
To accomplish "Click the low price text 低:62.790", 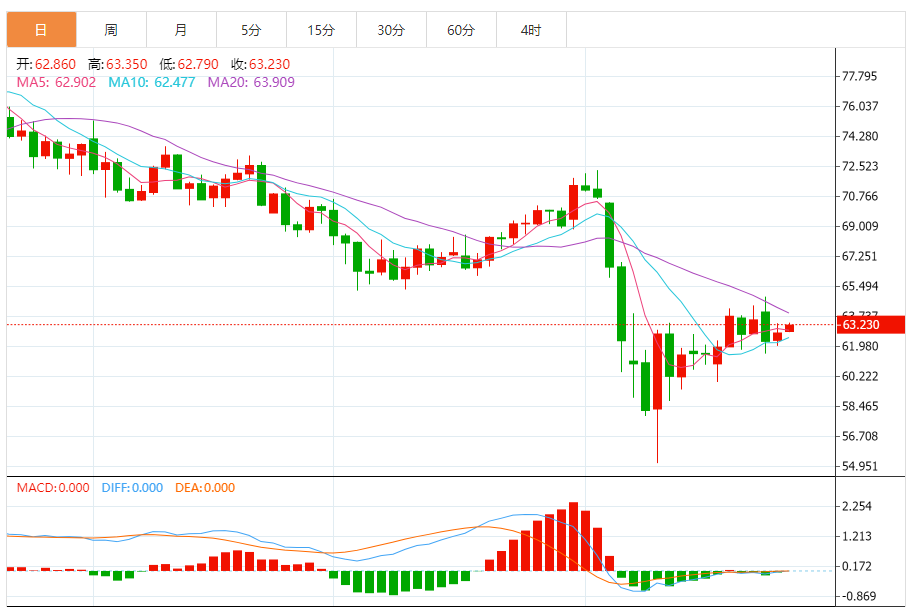I will [x=189, y=64].
